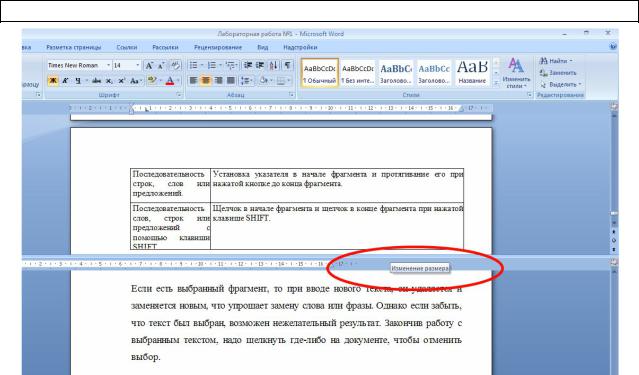This screenshot has width=639, height=375.
Task: Open Рецензирование tab
Action: [218, 47]
